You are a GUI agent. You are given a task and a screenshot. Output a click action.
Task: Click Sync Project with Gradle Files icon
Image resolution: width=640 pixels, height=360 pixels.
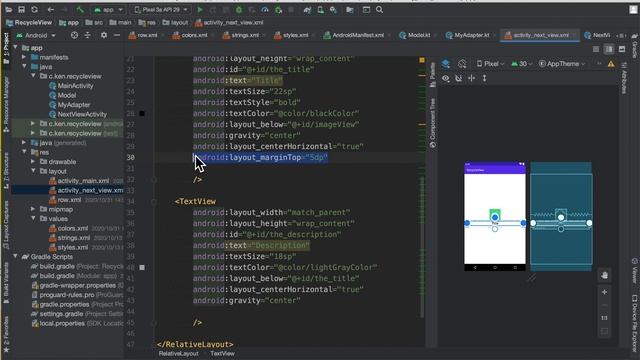click(x=307, y=9)
